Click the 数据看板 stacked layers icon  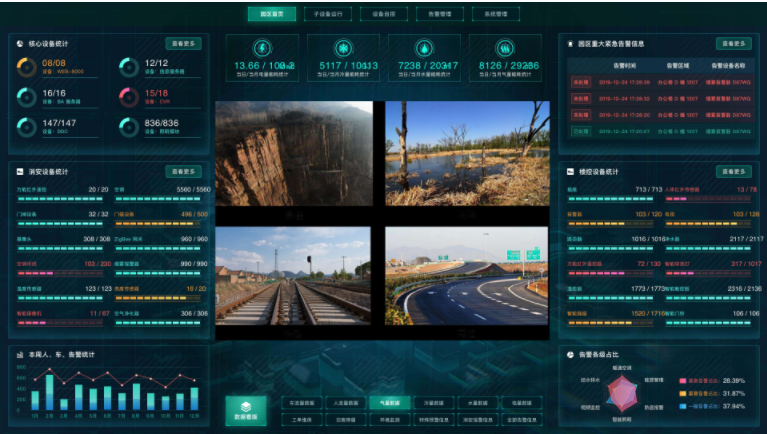point(246,406)
